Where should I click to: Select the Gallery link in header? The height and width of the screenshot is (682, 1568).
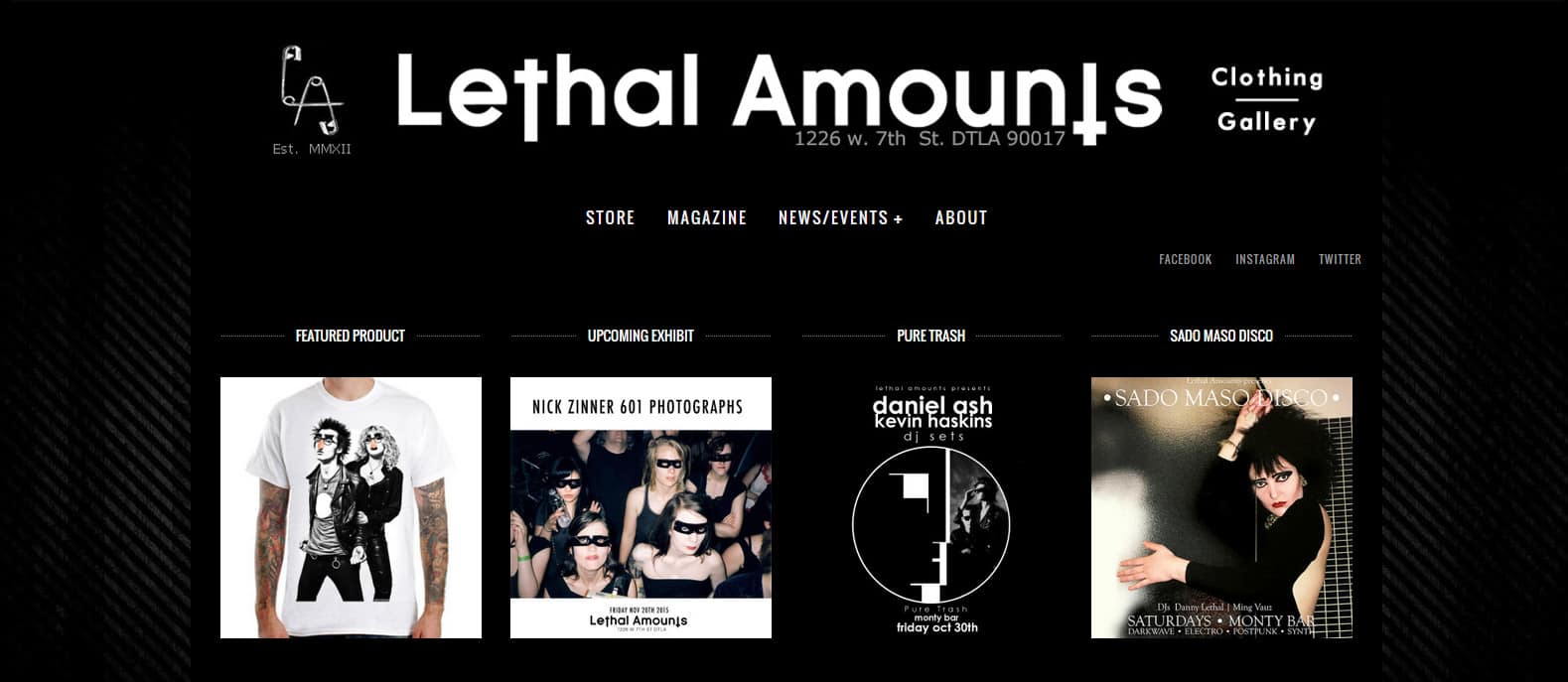pos(1266,121)
